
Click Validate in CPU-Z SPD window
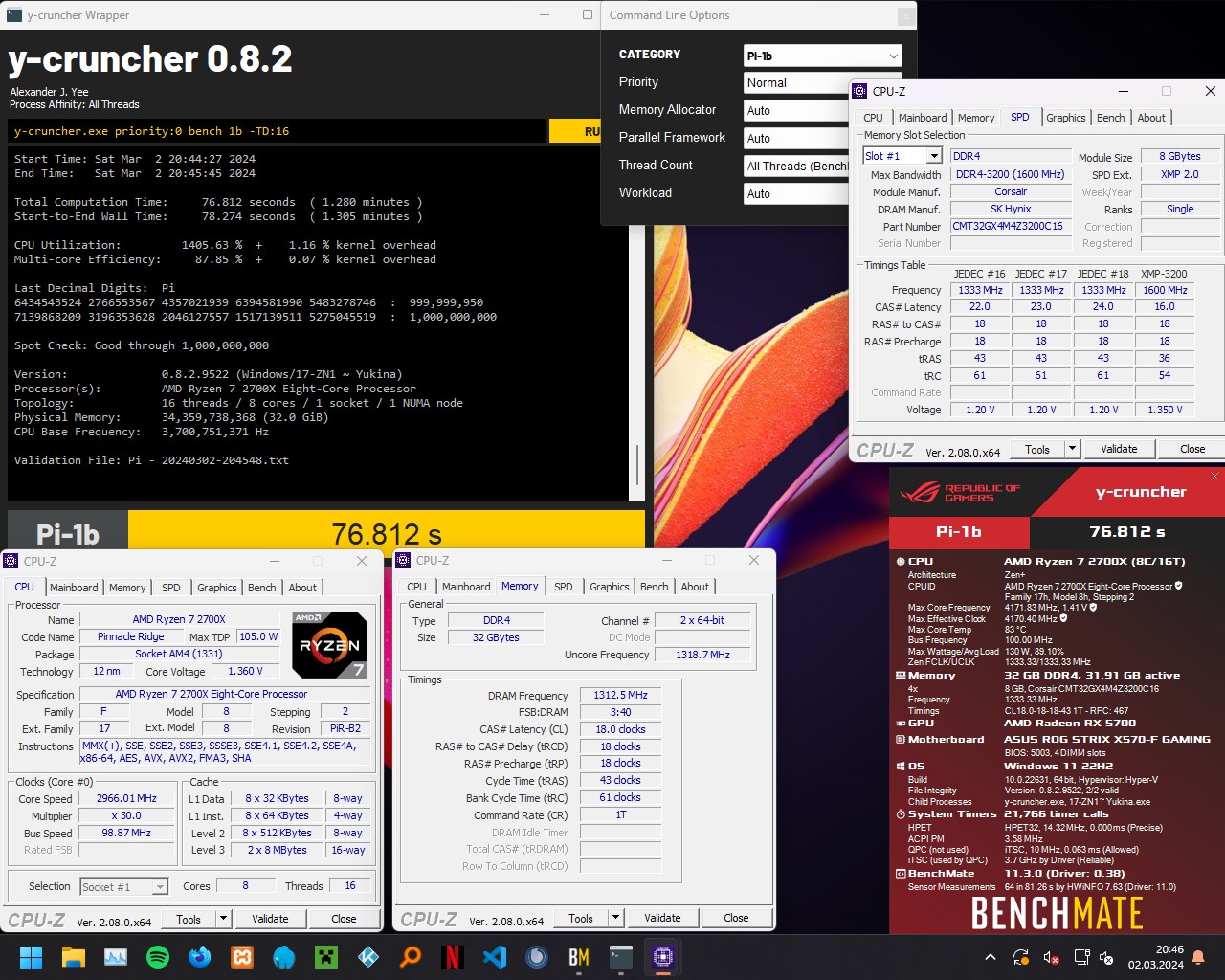pos(1119,449)
